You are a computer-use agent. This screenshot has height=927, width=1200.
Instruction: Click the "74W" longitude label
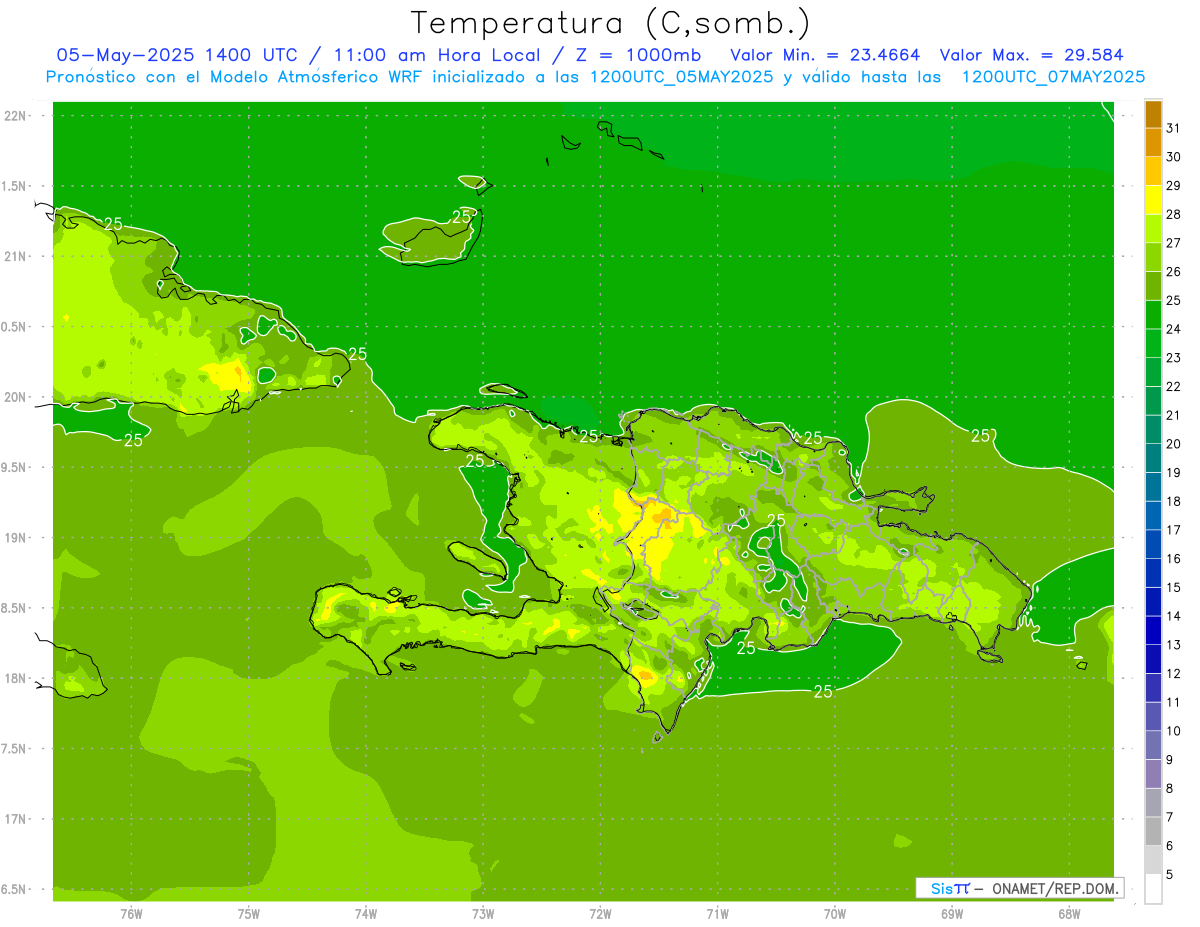[x=366, y=913]
